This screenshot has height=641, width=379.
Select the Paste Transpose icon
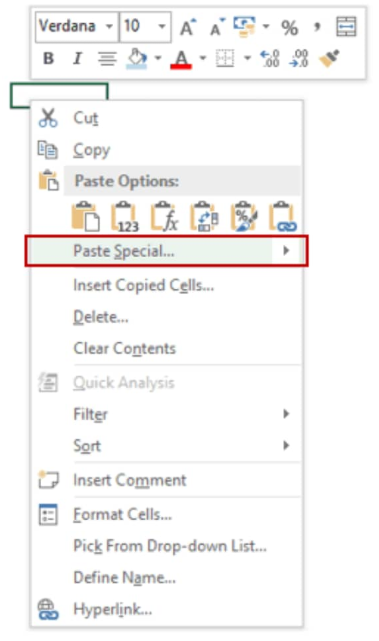coord(204,217)
